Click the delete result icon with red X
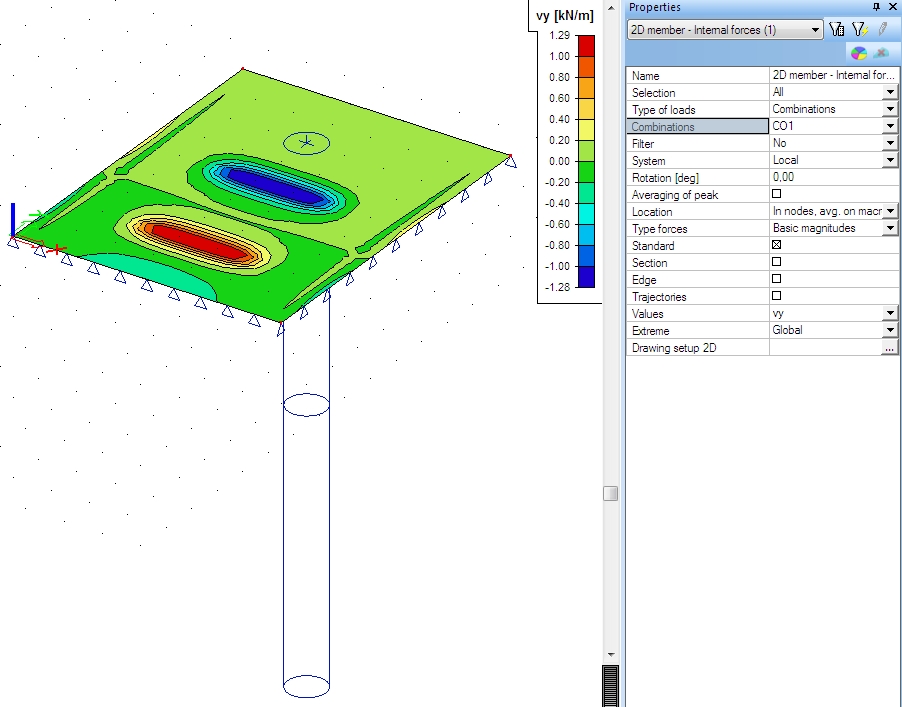The image size is (902, 707). coord(881,53)
